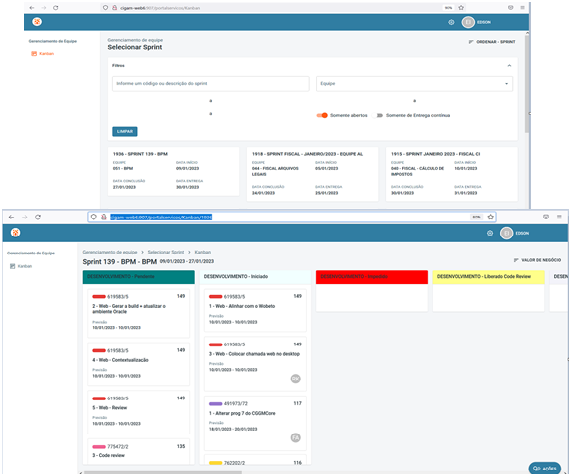Screen dimensions: 571x474
Task: Click the 'DESENVOLVIMENTO - Iniciado' column header
Action: [x=255, y=277]
